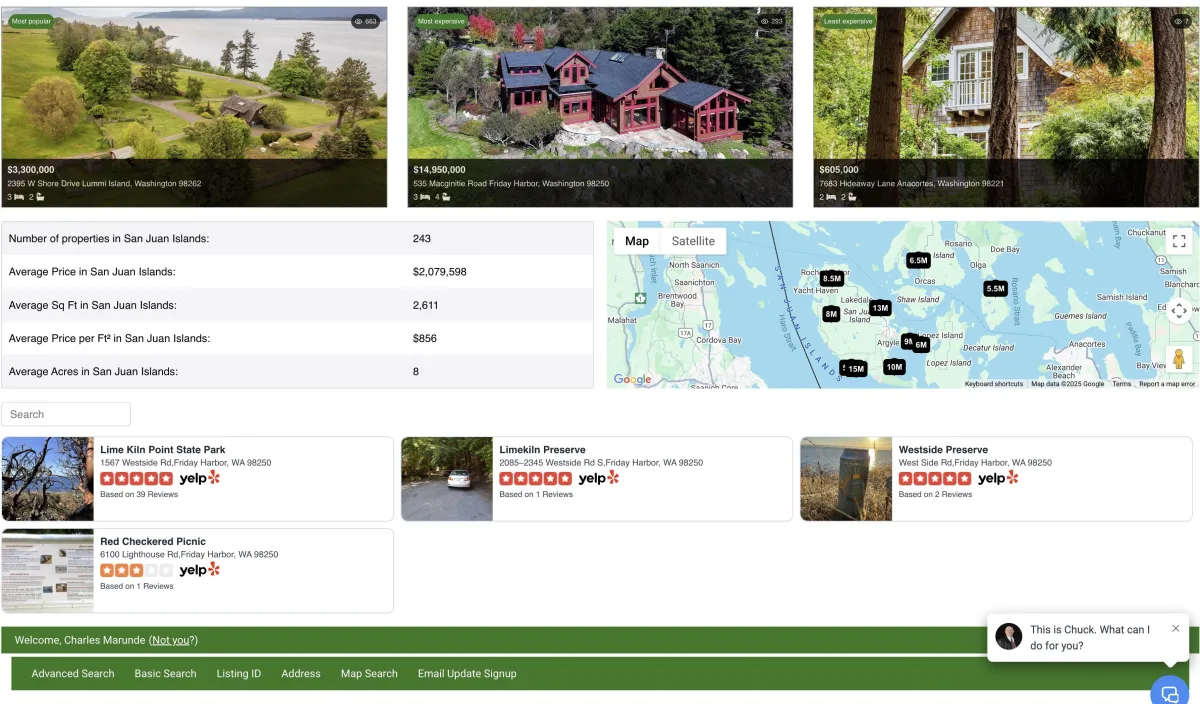Open the Red Checkered Picnic title
This screenshot has height=704, width=1200.
[153, 541]
